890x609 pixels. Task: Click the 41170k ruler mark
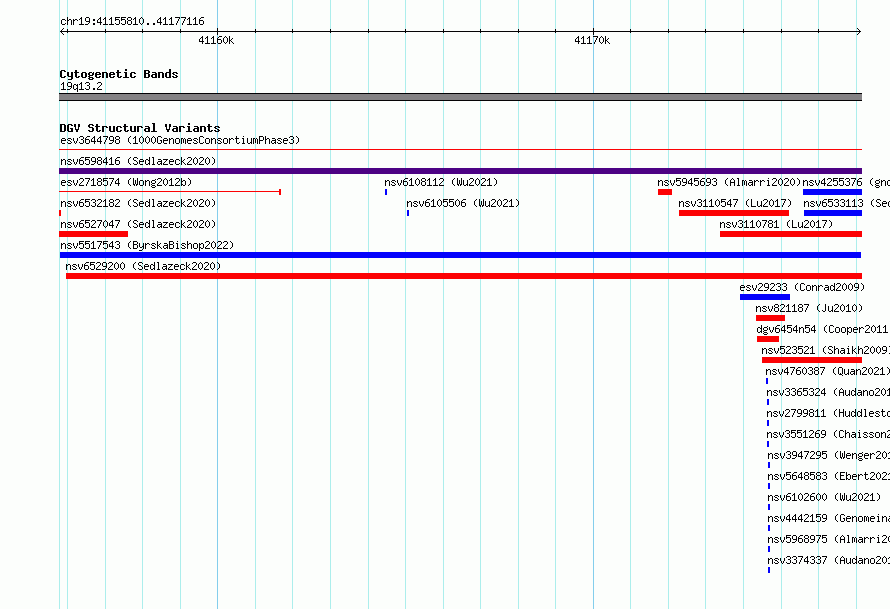pos(592,40)
